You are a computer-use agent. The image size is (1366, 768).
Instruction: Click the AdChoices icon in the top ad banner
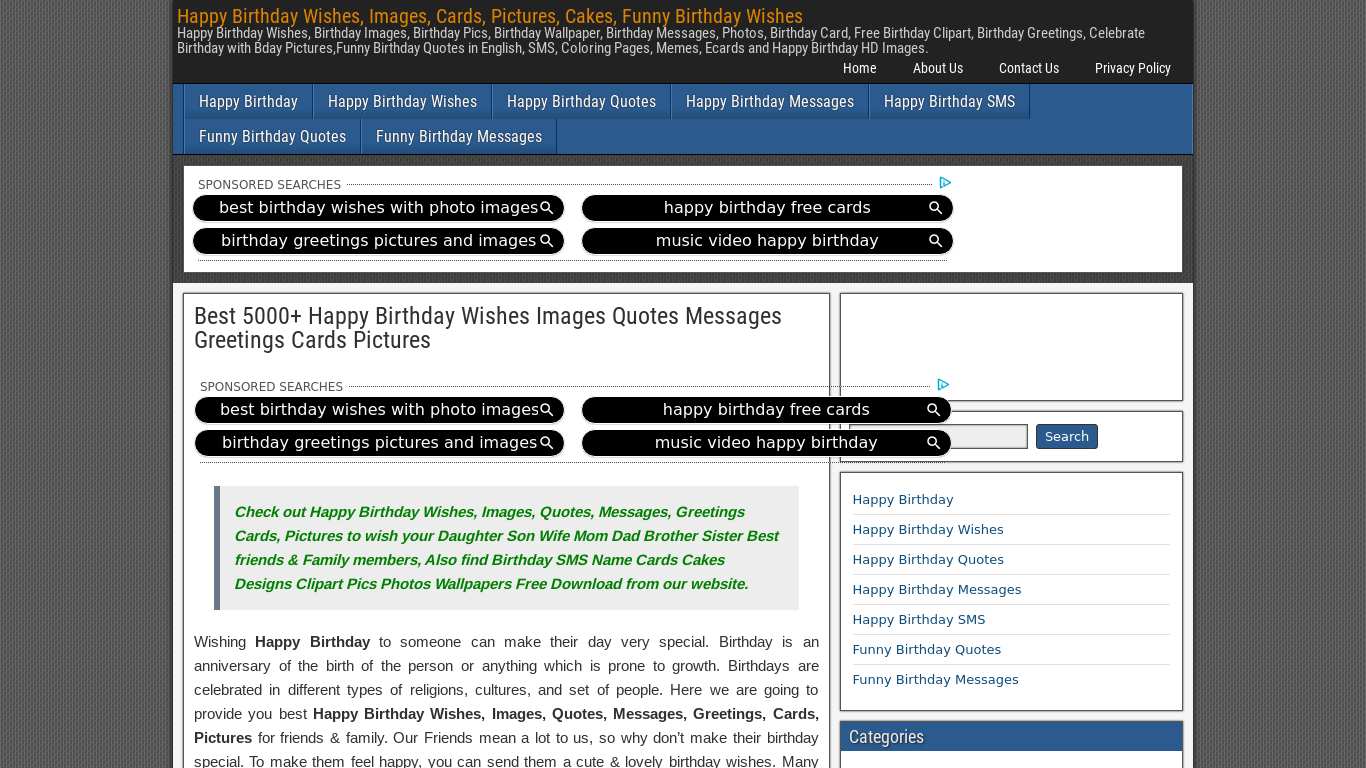coord(944,183)
